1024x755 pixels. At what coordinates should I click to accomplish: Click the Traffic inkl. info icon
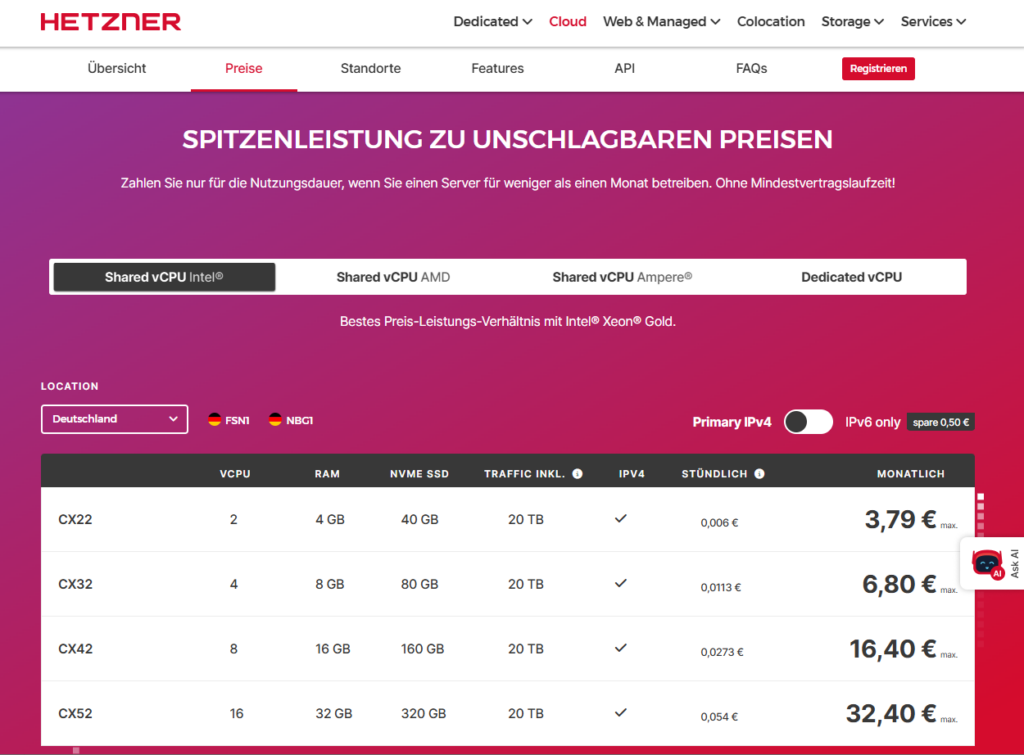[x=577, y=474]
